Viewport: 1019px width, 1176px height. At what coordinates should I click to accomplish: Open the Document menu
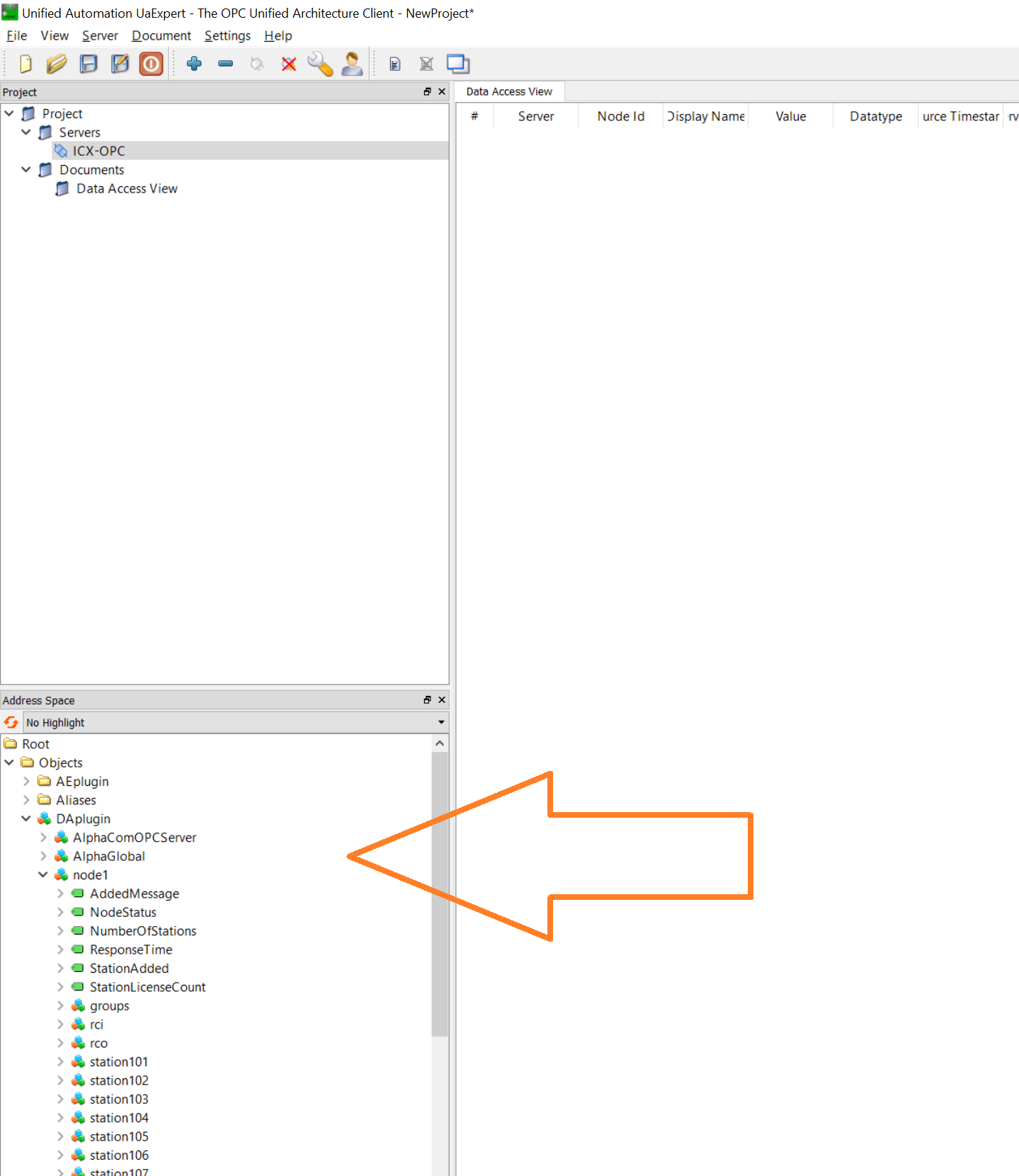point(161,35)
